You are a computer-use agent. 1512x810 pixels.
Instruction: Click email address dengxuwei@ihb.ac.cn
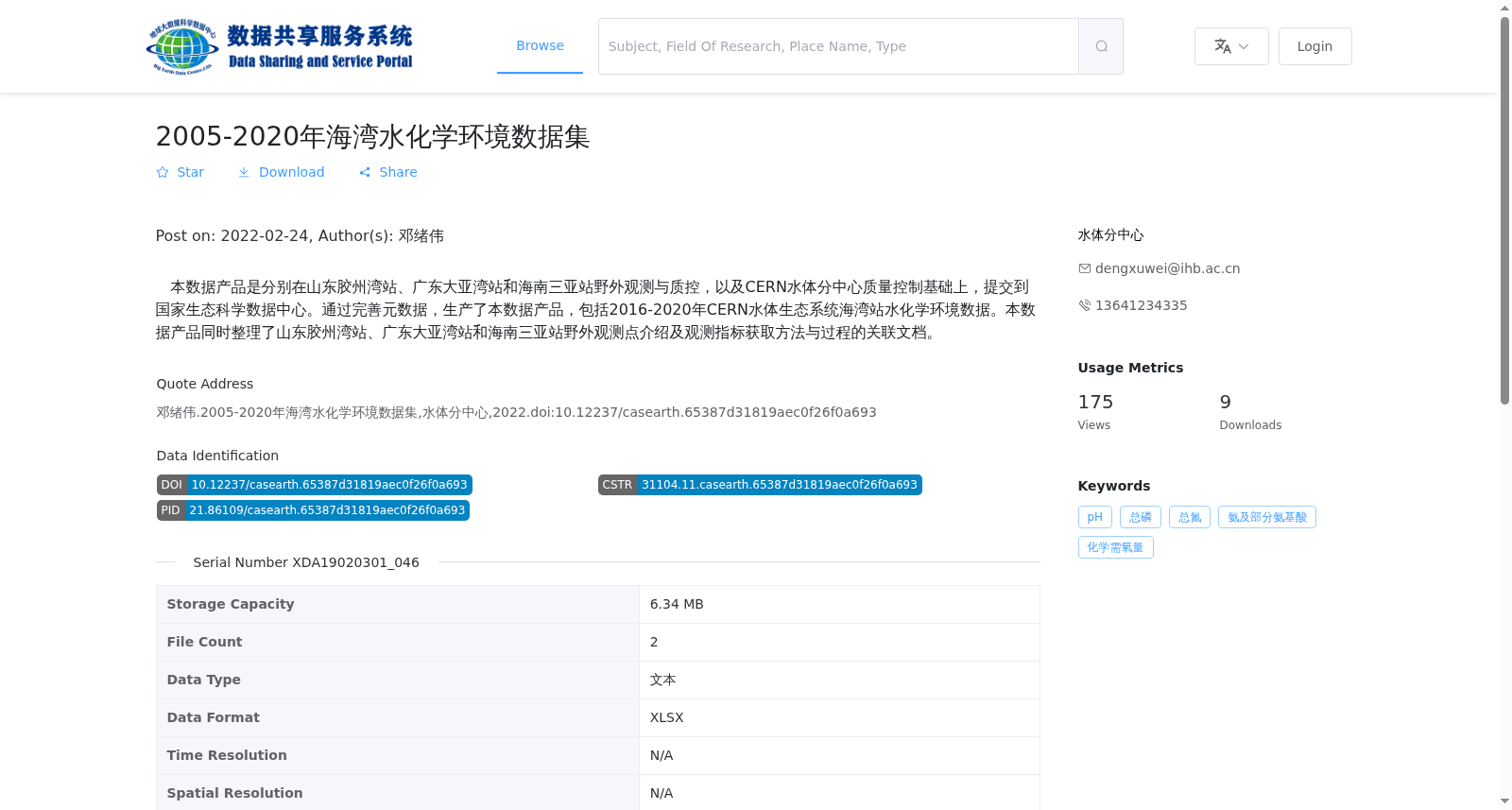click(x=1167, y=268)
